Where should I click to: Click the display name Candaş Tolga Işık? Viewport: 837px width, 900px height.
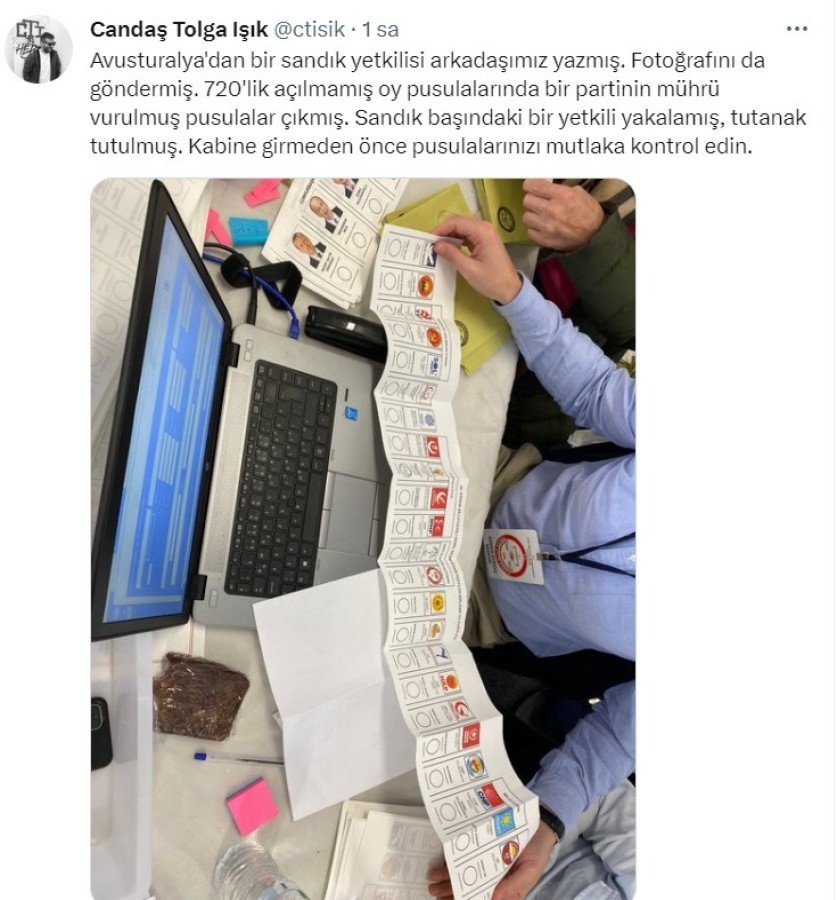tap(179, 29)
